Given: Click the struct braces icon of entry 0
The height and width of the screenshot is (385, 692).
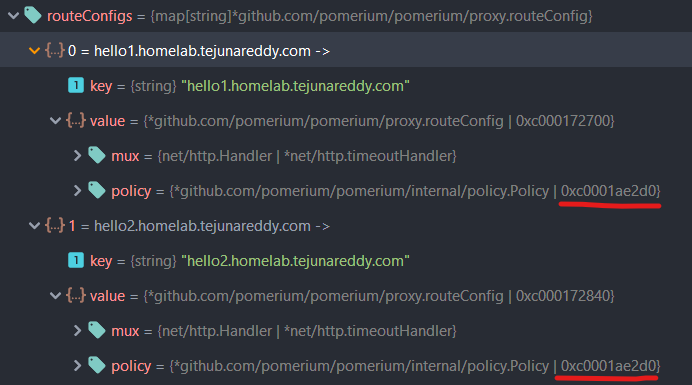Looking at the screenshot, I should (x=55, y=50).
